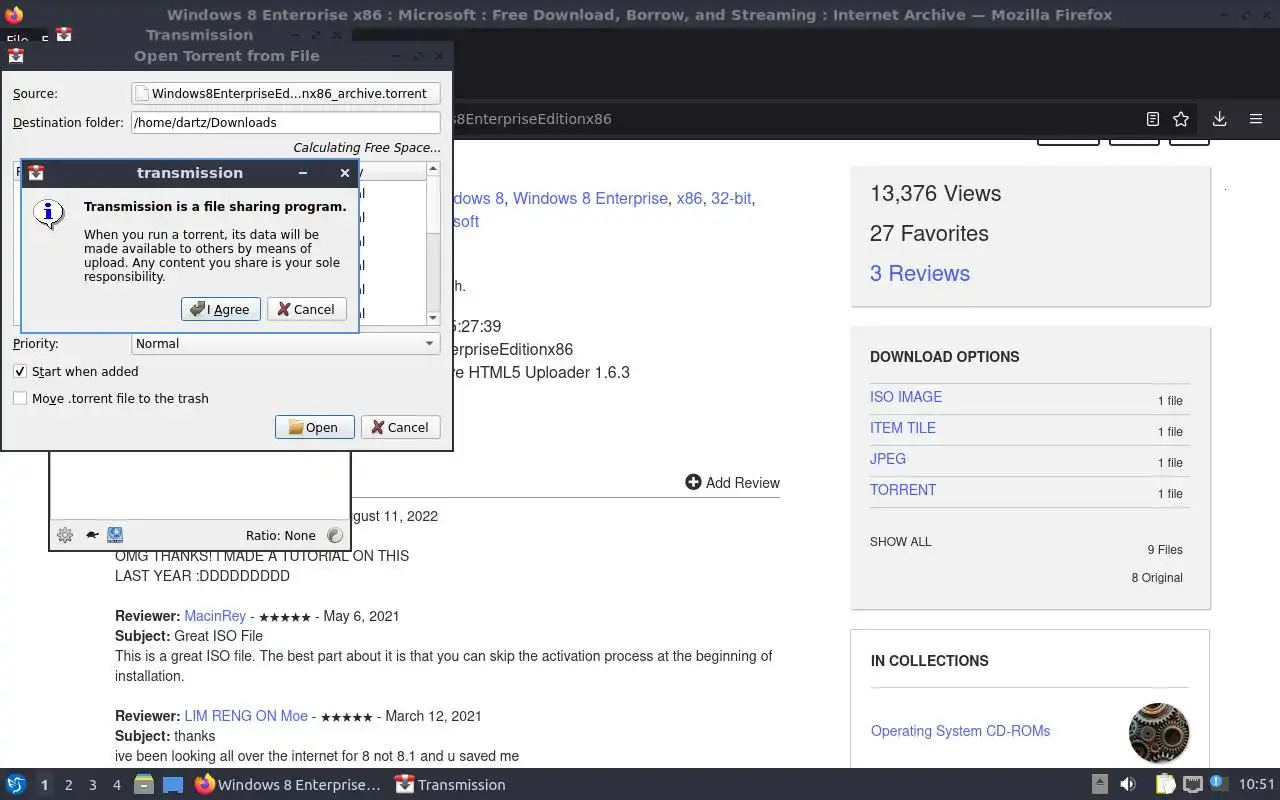Toggle the Start when added checkbox
Screen dimensions: 1280x800
[20, 371]
